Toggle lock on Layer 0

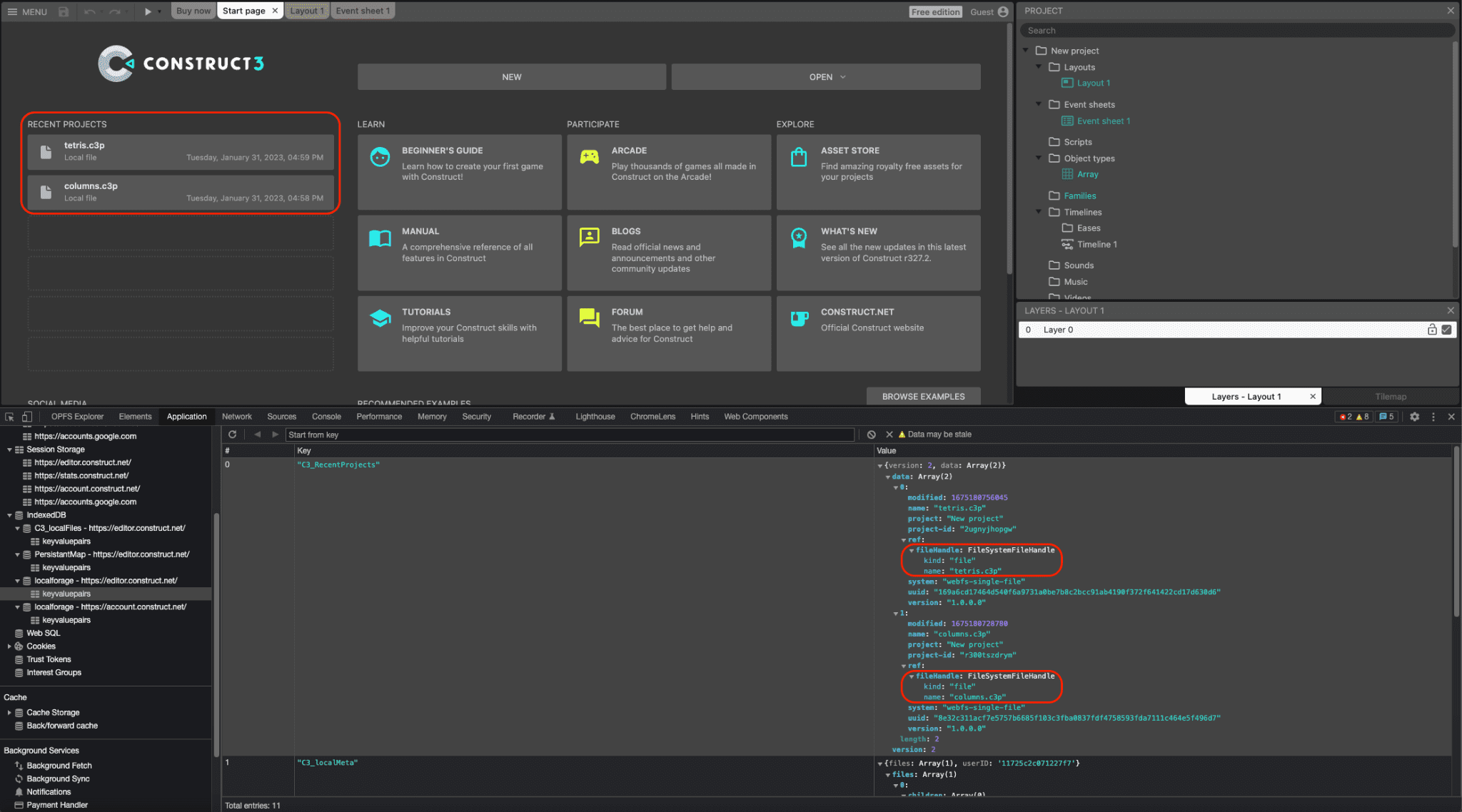(1432, 329)
